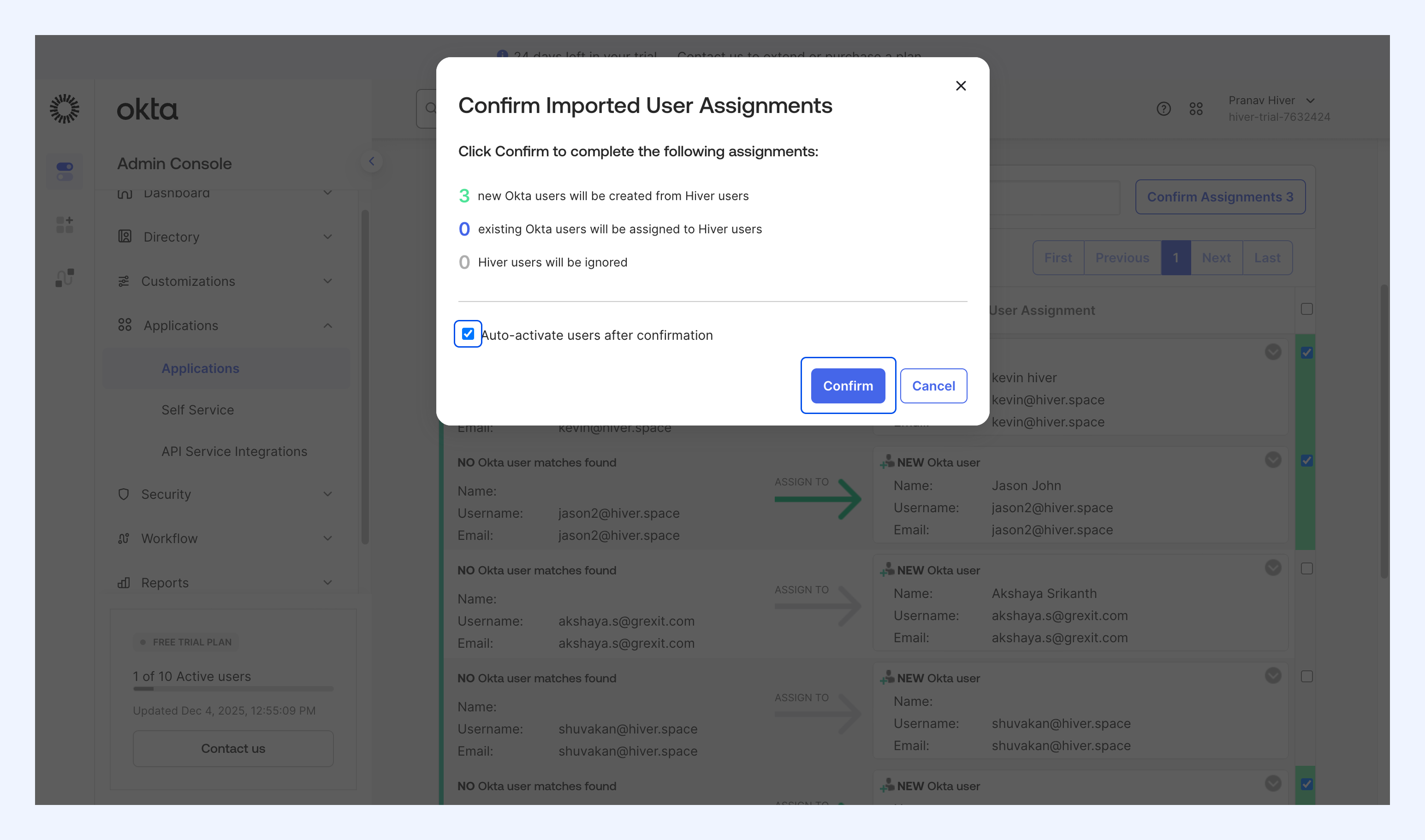This screenshot has height=840, width=1425.
Task: Open the Security menu label
Action: pyautogui.click(x=166, y=494)
